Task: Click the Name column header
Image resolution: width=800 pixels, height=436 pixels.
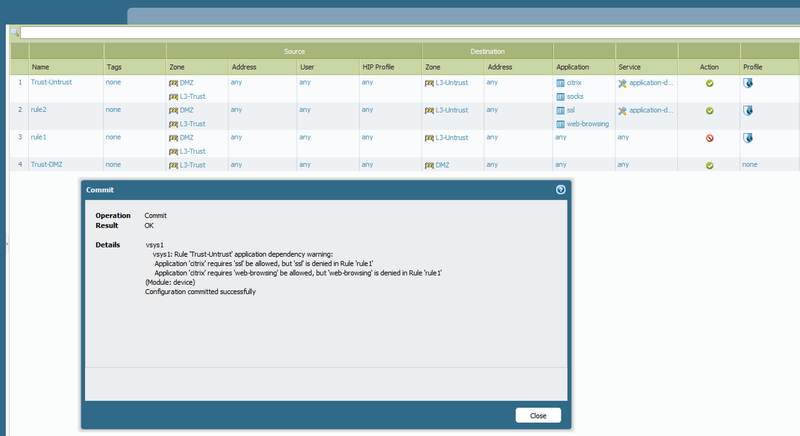Action: coord(66,67)
